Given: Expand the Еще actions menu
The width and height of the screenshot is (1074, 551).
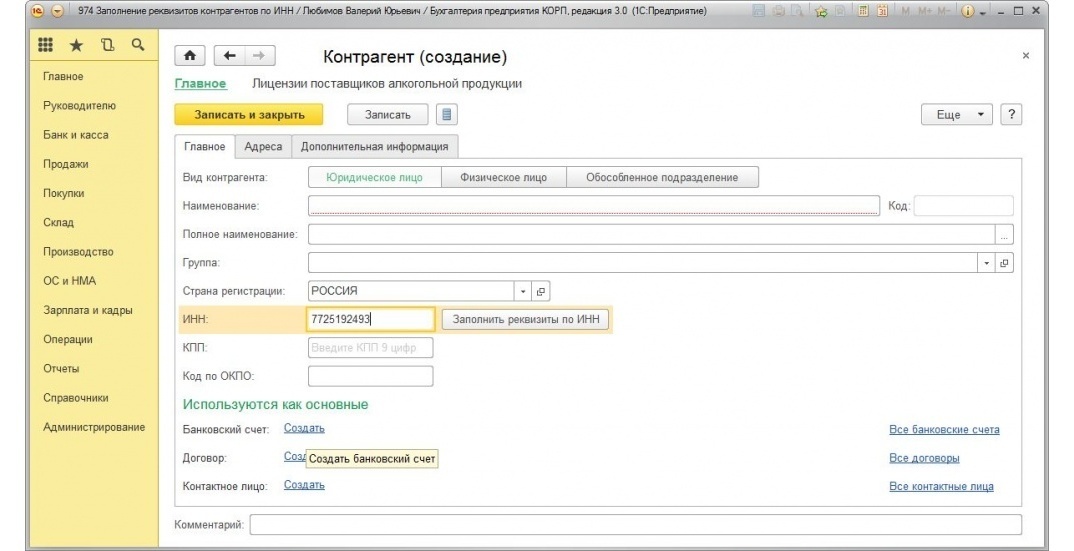Looking at the screenshot, I should pos(957,115).
